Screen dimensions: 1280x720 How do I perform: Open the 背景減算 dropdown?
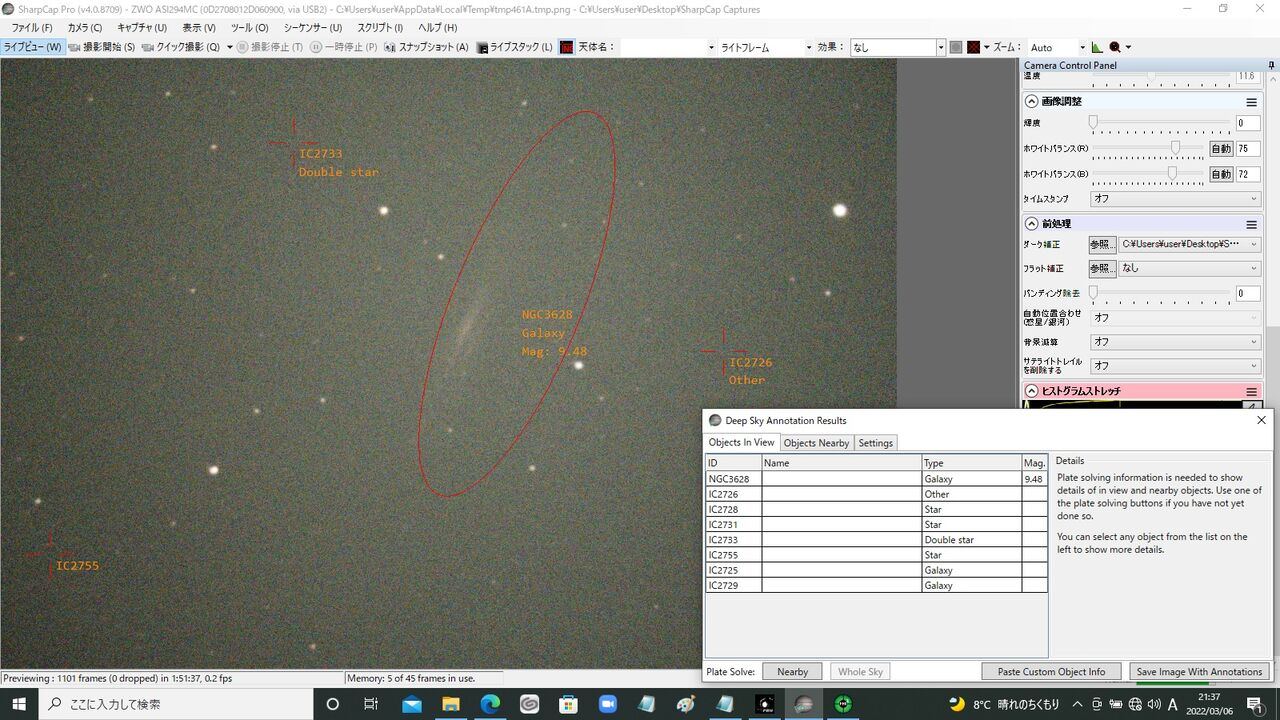point(1175,342)
